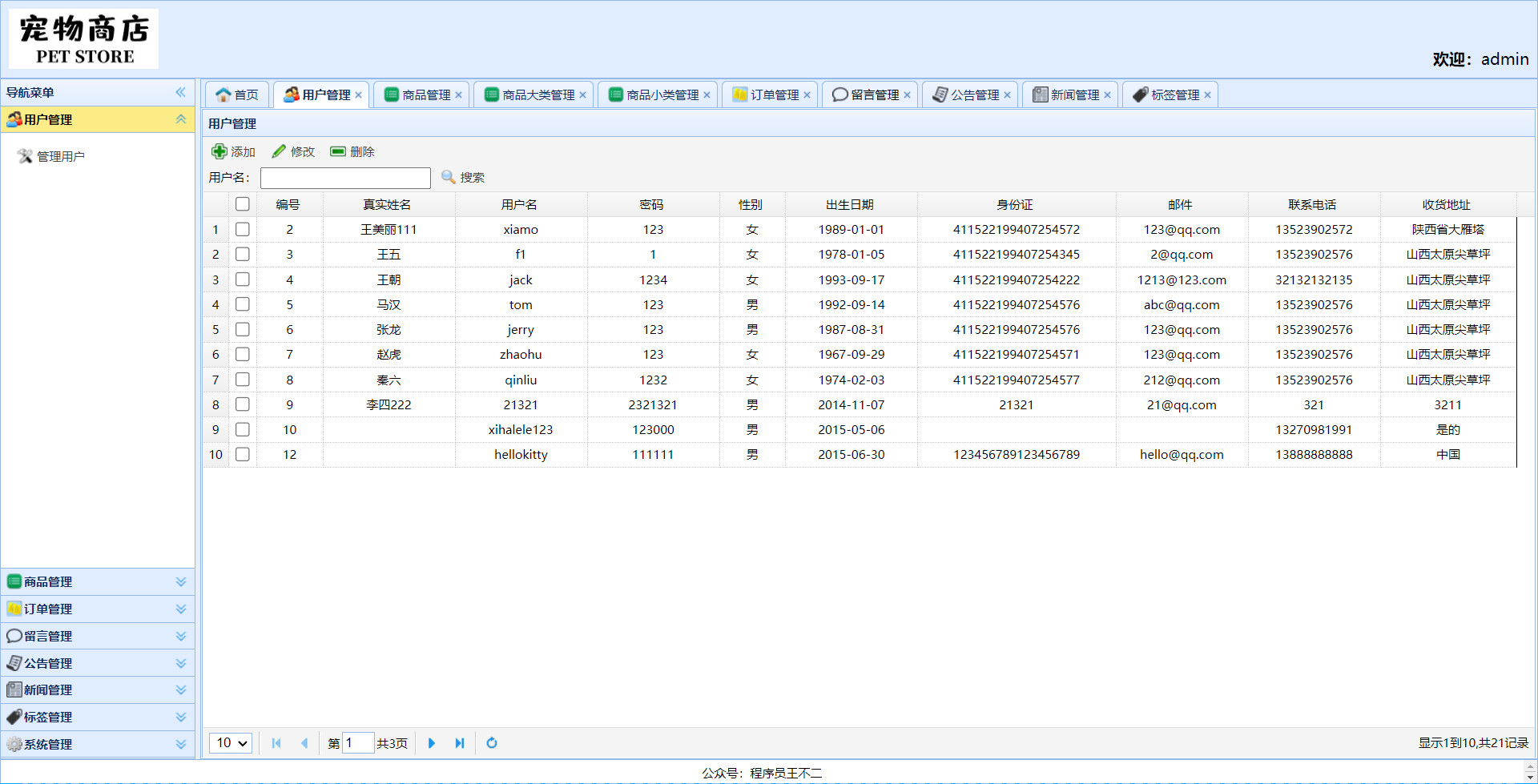1538x784 pixels.
Task: Collapse the 导航菜单 sidebar panel
Action: [x=181, y=92]
